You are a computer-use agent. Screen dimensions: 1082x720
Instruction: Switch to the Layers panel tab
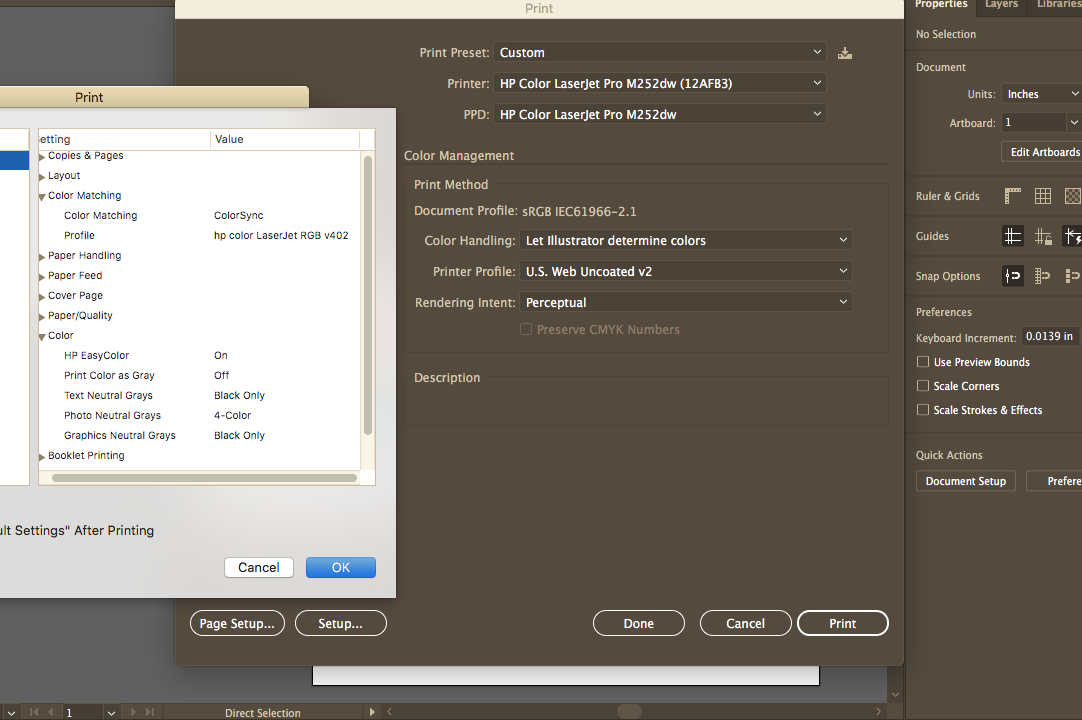[x=1001, y=5]
